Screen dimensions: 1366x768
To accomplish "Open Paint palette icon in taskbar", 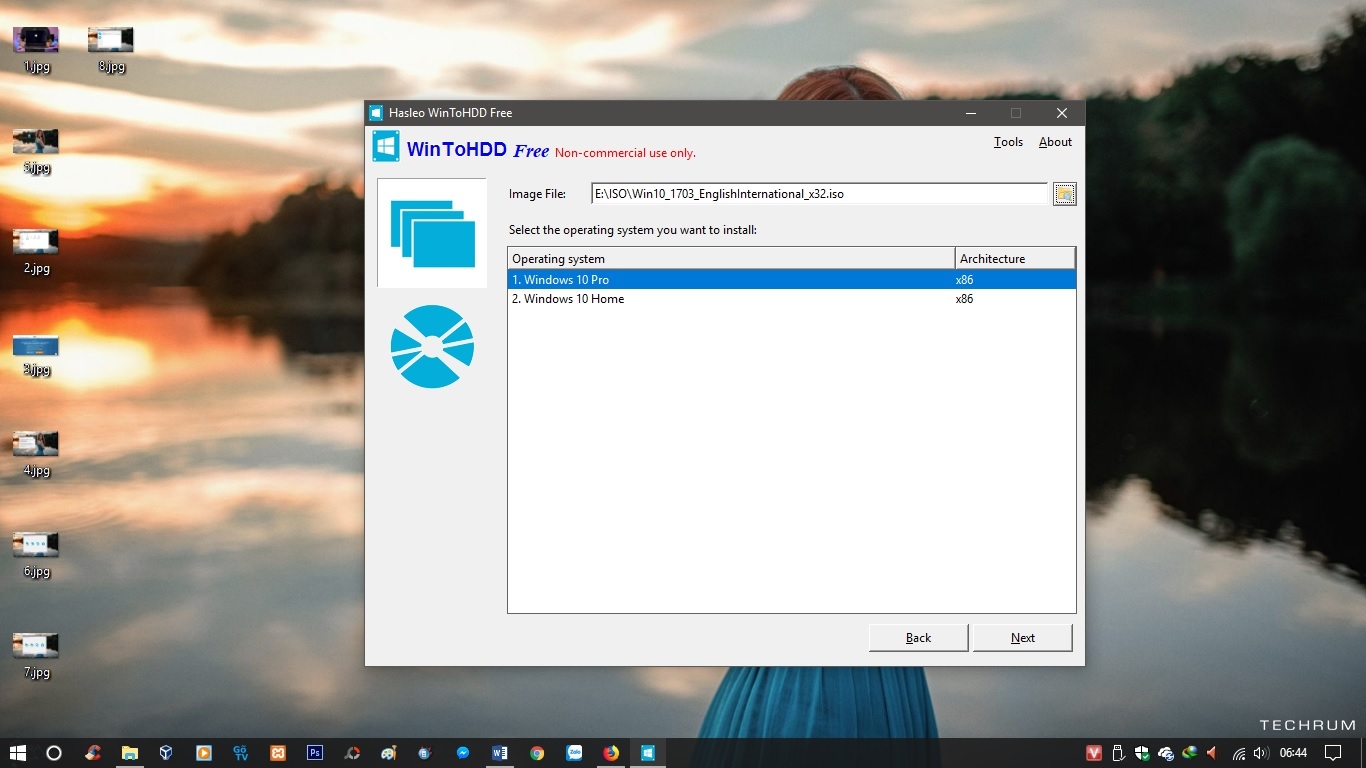I will coord(389,753).
